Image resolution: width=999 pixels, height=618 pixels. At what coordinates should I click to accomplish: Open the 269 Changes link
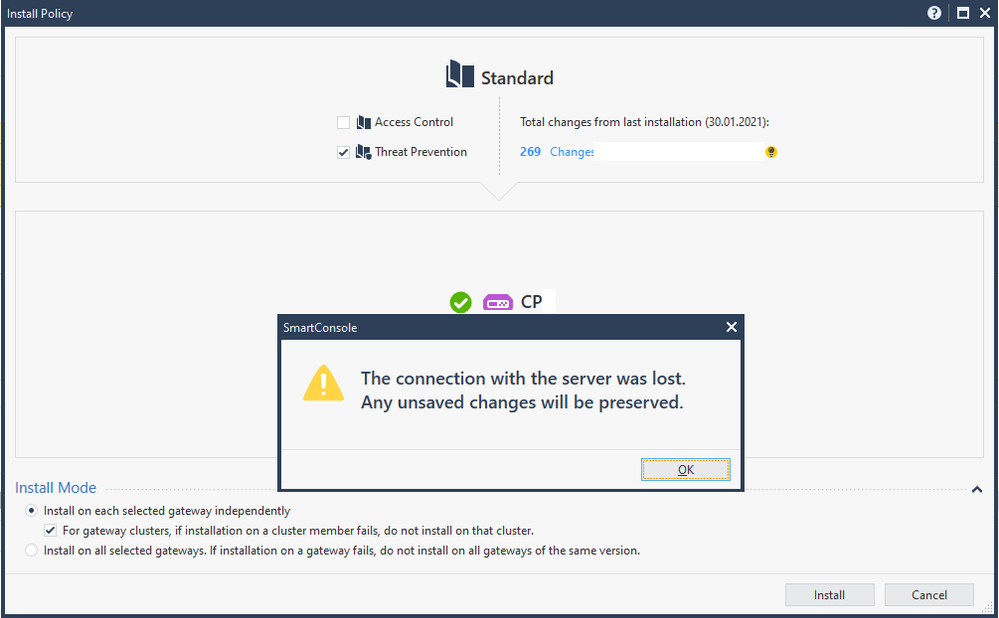point(556,152)
